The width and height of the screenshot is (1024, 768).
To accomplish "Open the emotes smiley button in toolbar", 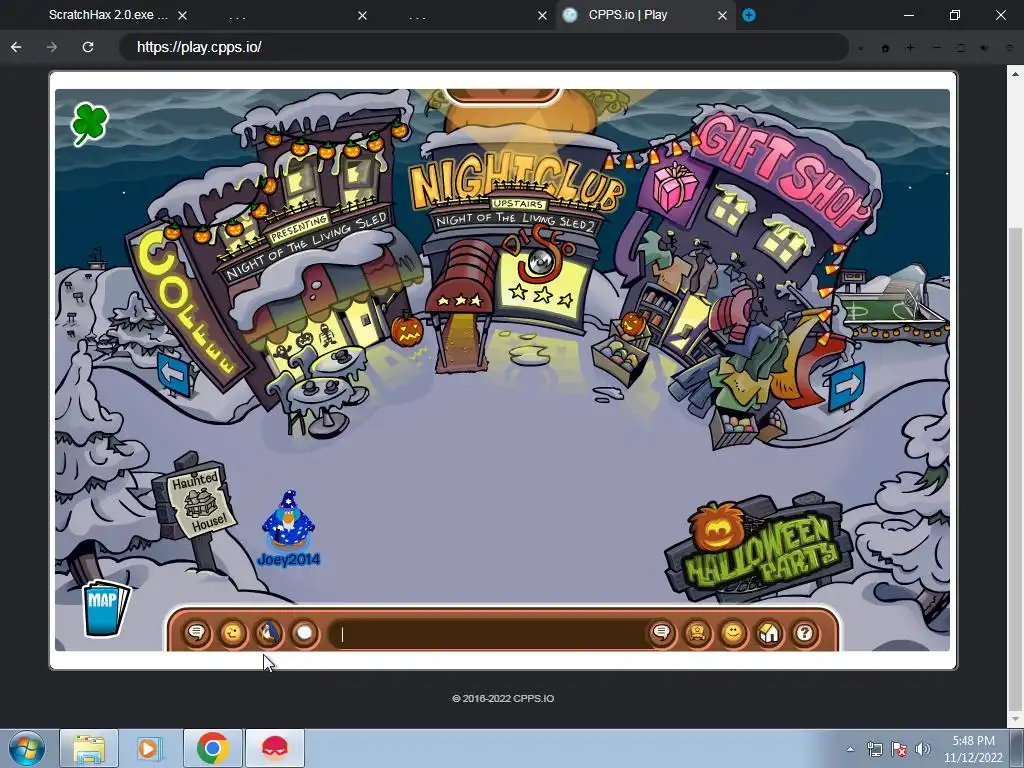I will (232, 632).
